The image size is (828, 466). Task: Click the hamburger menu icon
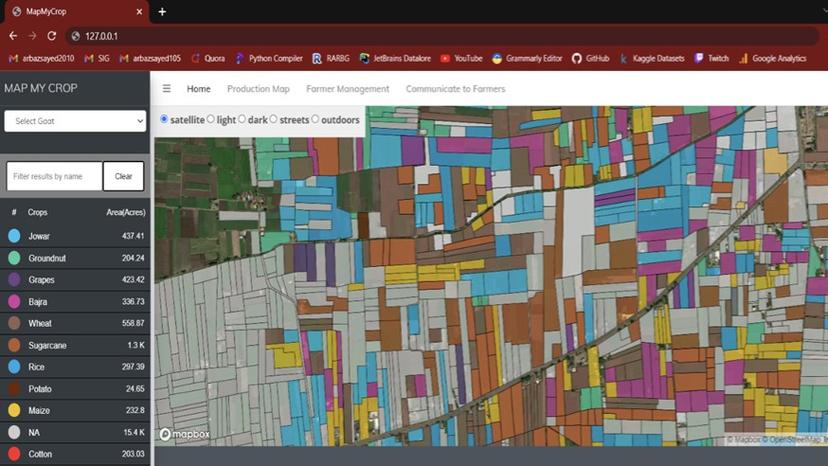(x=167, y=89)
